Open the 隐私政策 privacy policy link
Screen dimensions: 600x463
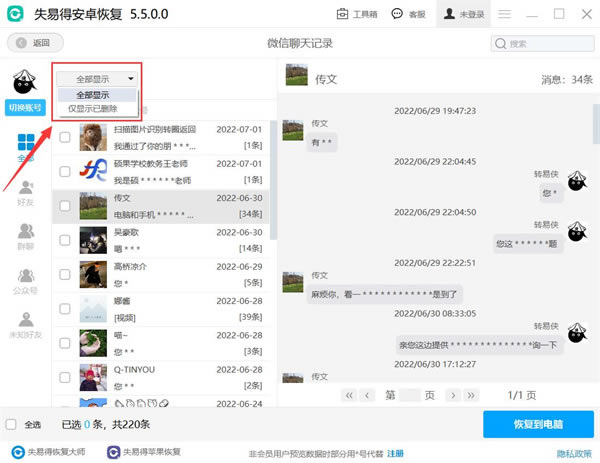click(x=574, y=454)
